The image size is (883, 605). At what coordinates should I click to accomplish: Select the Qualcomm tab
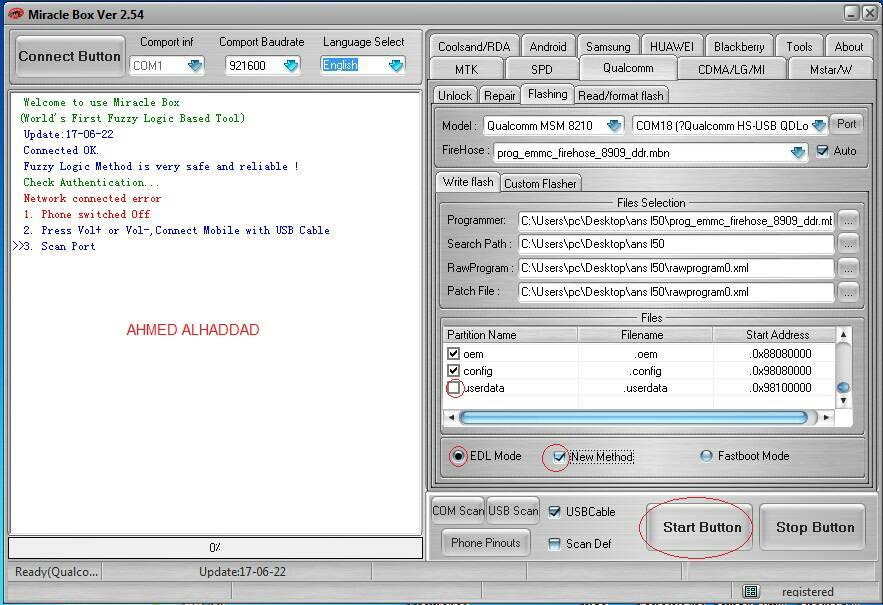tap(628, 68)
